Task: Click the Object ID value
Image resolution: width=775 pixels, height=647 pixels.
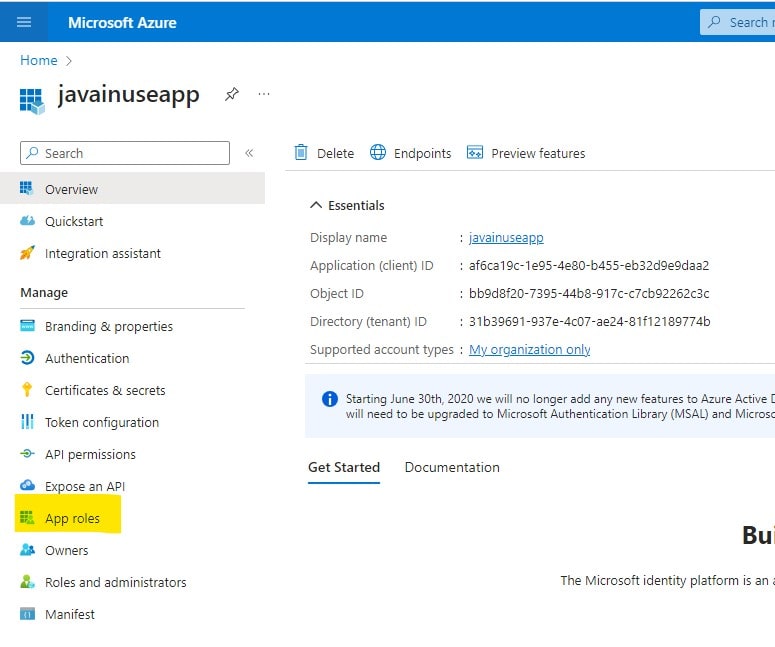Action: click(x=589, y=294)
